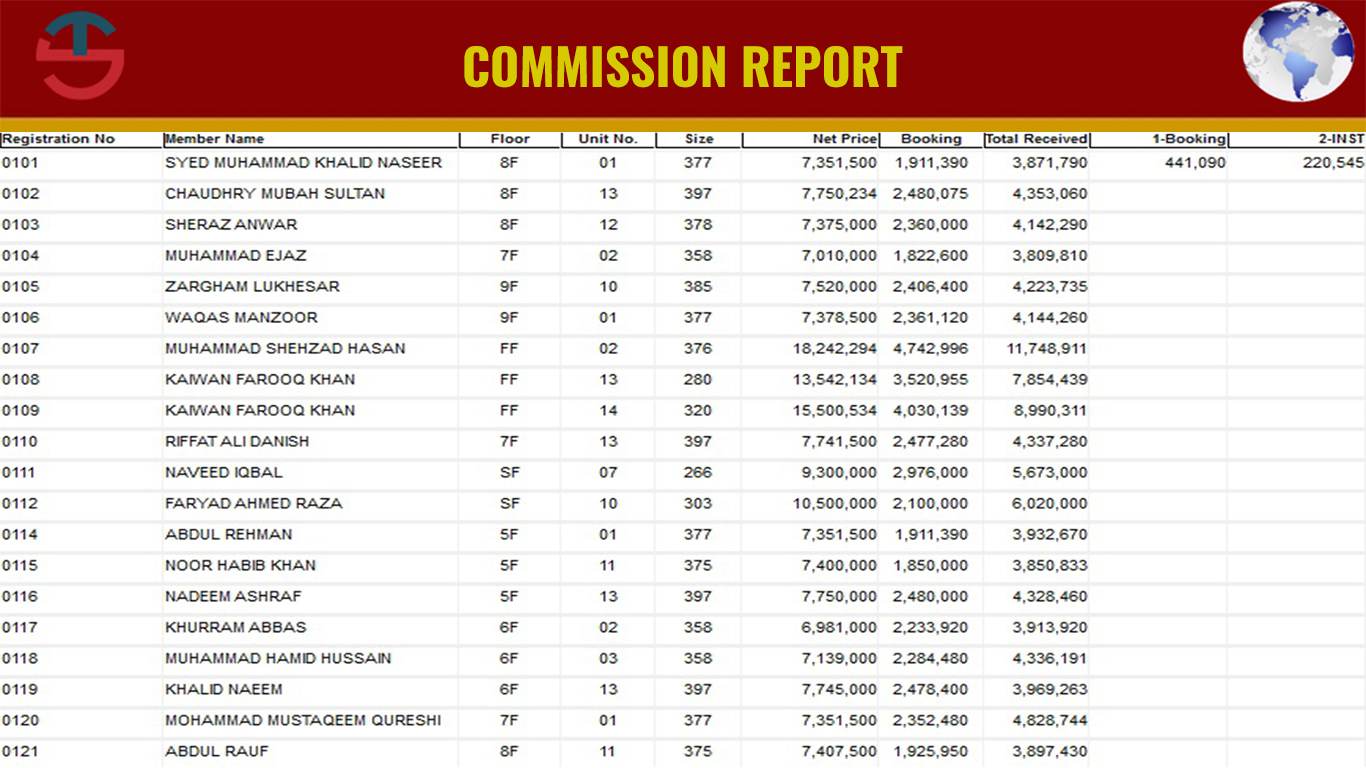Screen dimensions: 1366x768
Task: Select KHALID NAEEM name cell
Action: [x=224, y=689]
